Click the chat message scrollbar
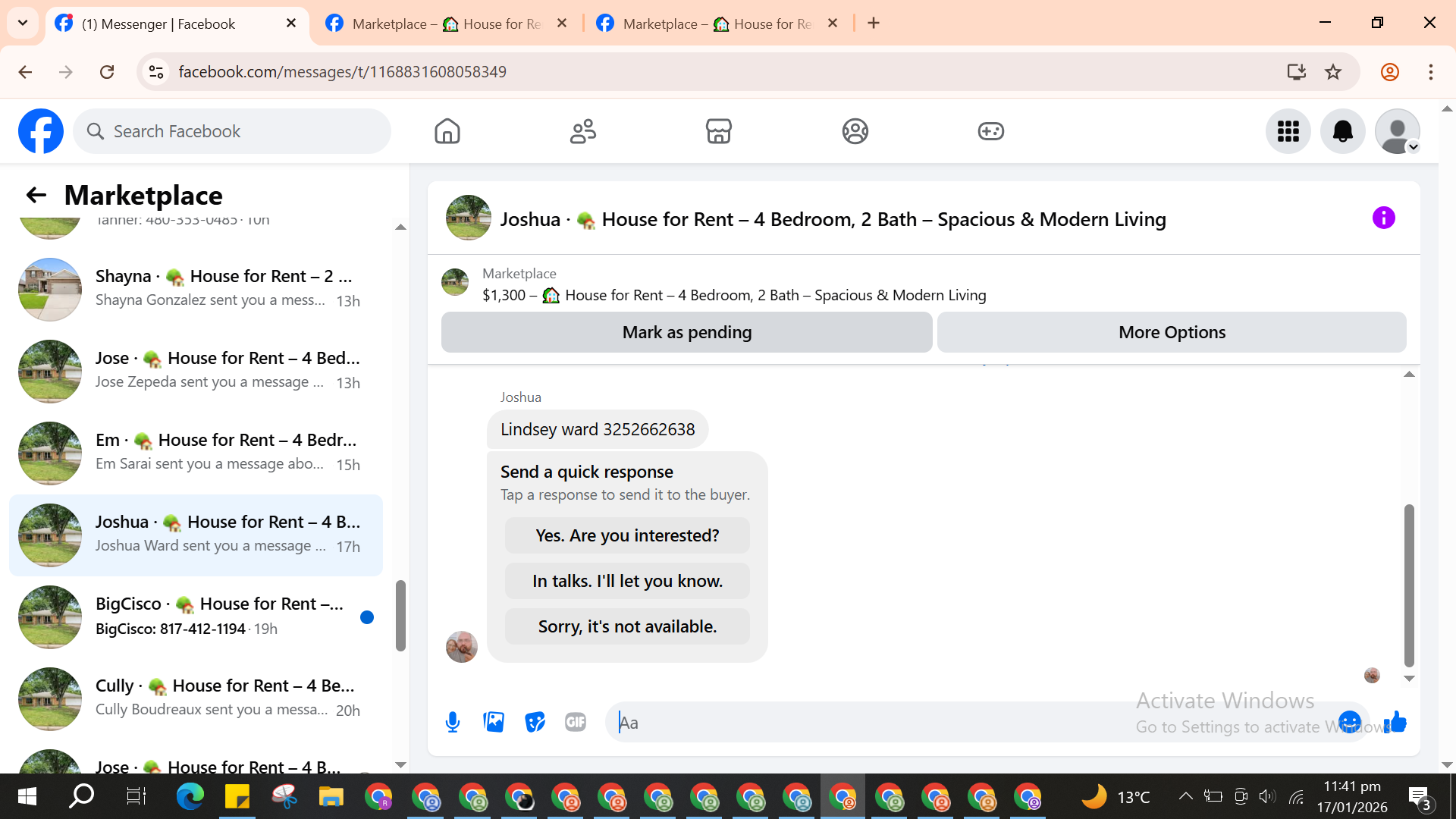This screenshot has height=819, width=1456. point(1409,584)
